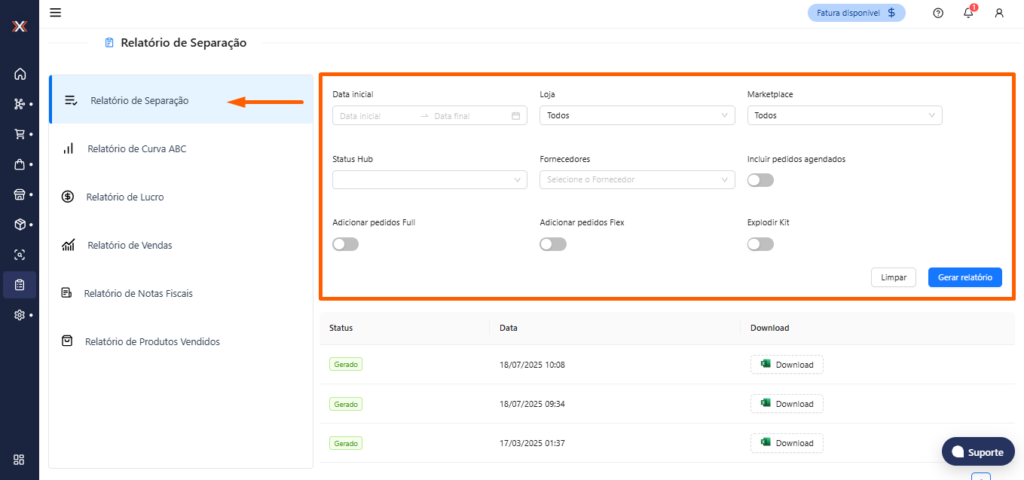The width and height of the screenshot is (1024, 480).
Task: Download the 18/07/2025 10:08 report
Action: (787, 364)
